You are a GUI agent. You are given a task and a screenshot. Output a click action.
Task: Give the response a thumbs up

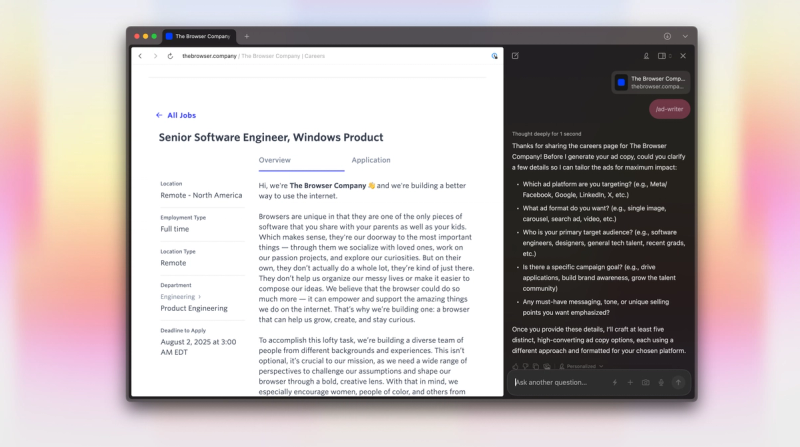(515, 366)
